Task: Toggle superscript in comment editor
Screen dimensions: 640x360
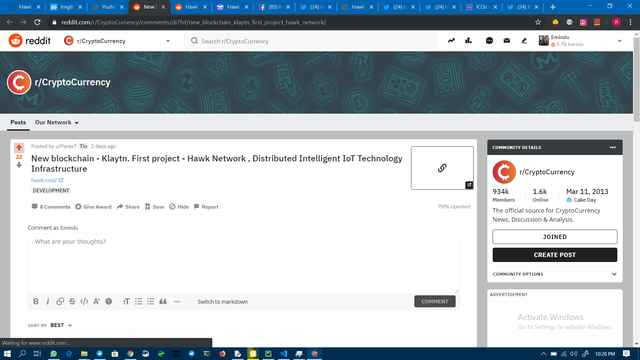Action: (96, 302)
